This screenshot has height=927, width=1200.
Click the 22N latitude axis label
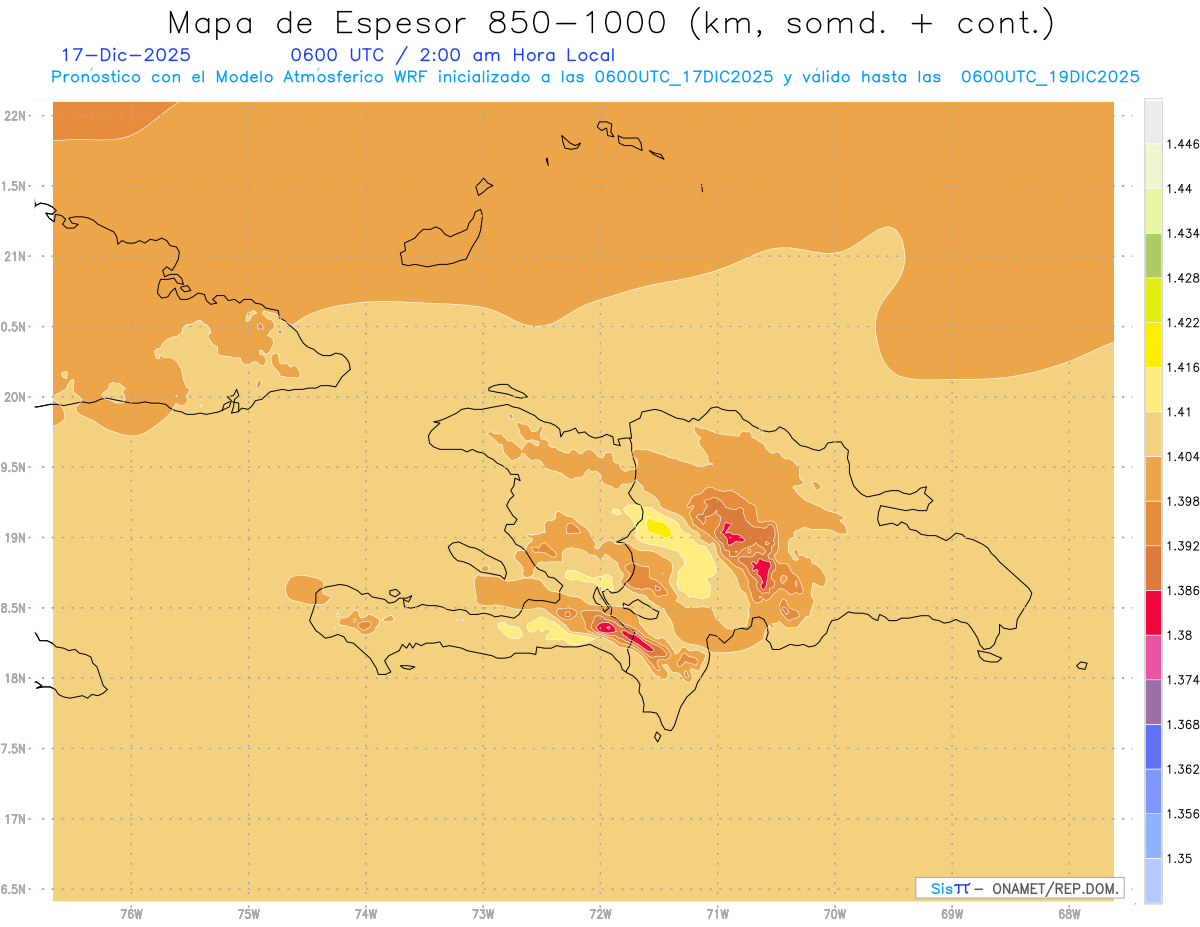coord(15,115)
